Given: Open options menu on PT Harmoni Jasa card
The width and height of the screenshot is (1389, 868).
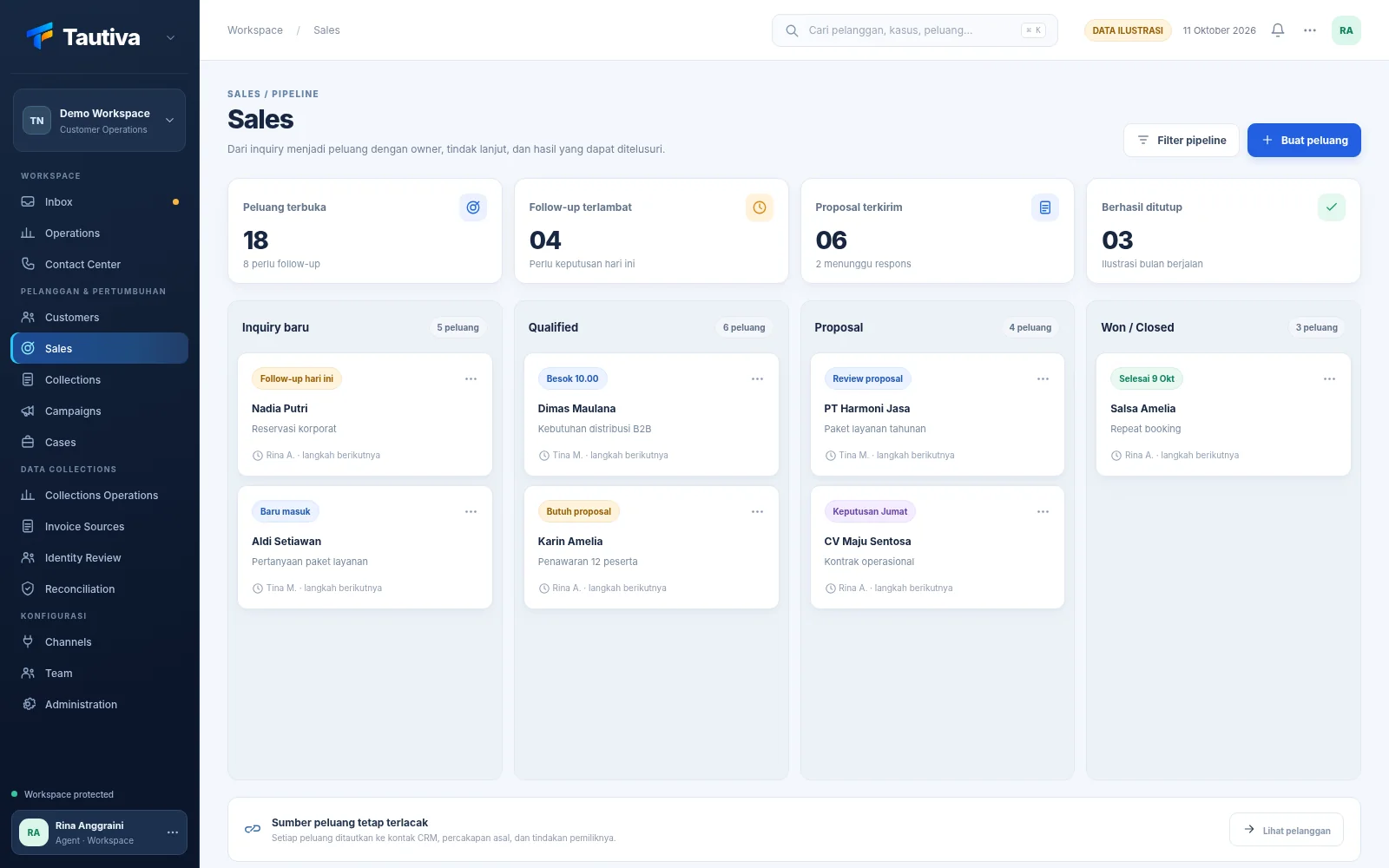Looking at the screenshot, I should pyautogui.click(x=1043, y=379).
